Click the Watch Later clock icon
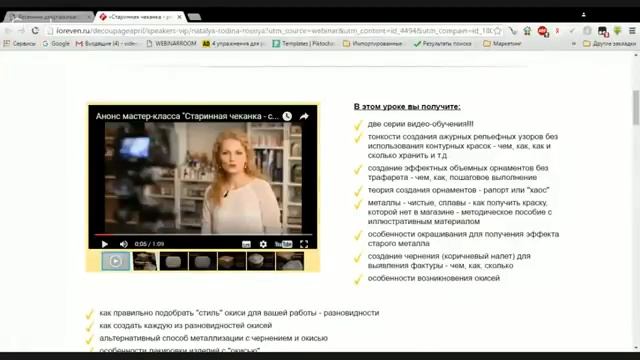This screenshot has height=360, width=640. click(x=287, y=116)
